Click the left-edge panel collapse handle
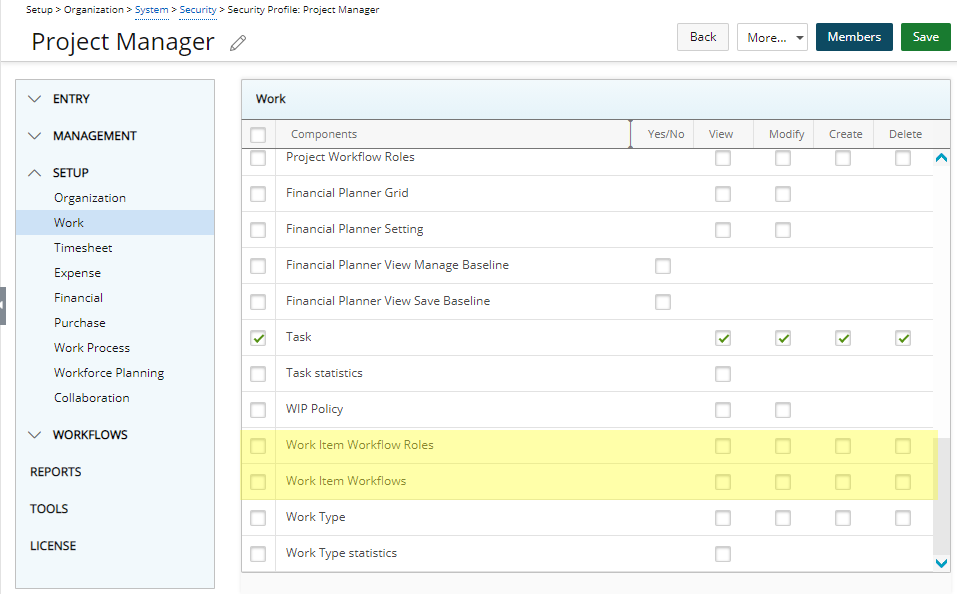Viewport: 957px width, 594px height. click(3, 305)
